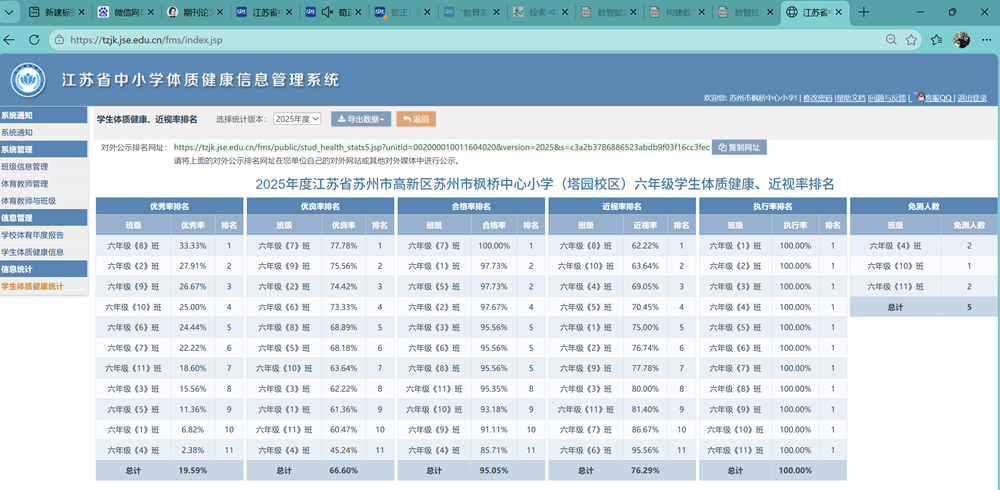Close the 数智赋 tab
Screen dimensions: 1000x490
634,12
